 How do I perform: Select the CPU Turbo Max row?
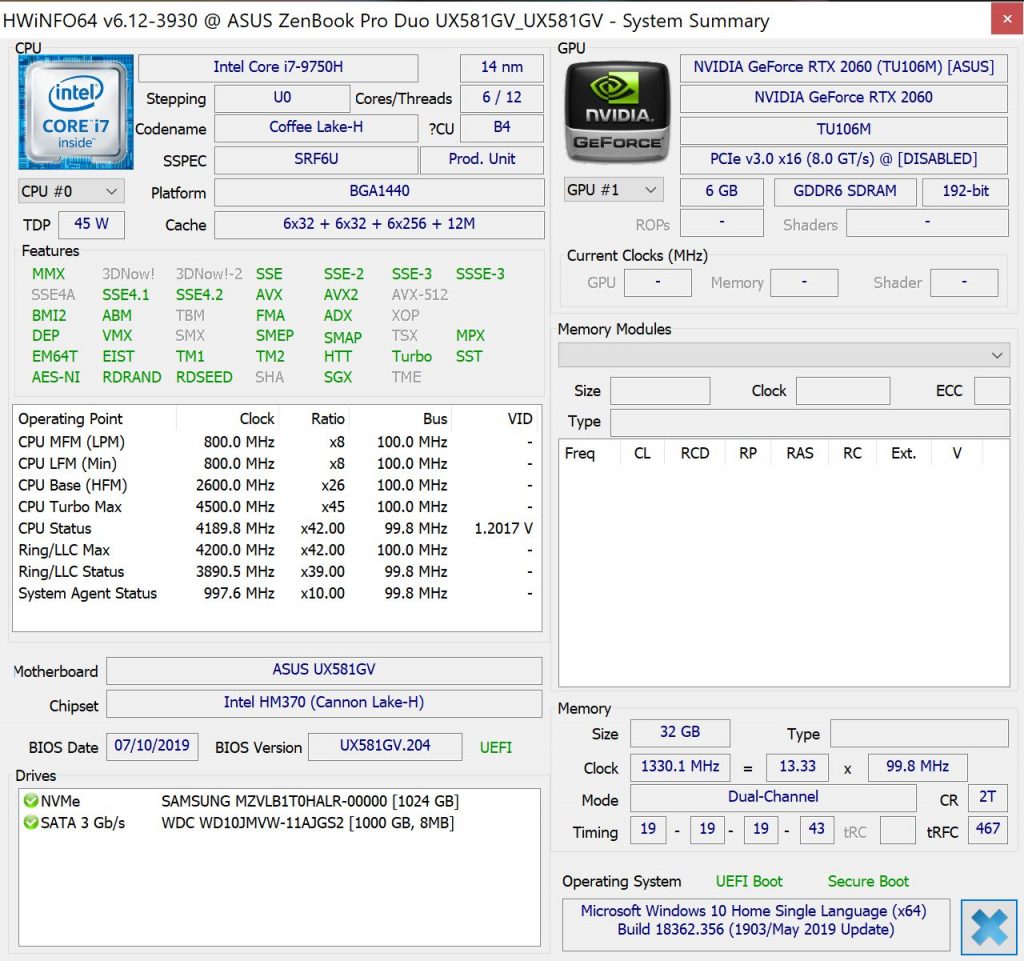coord(276,507)
